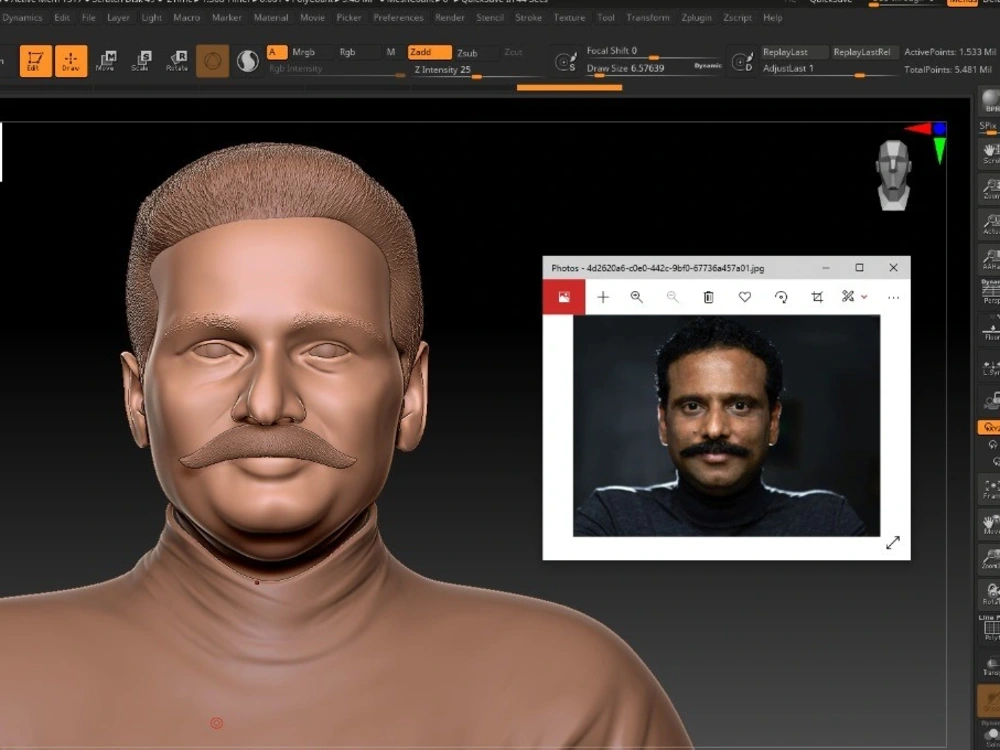Open the Stroke menu
The width and height of the screenshot is (1000, 750).
pyautogui.click(x=529, y=18)
